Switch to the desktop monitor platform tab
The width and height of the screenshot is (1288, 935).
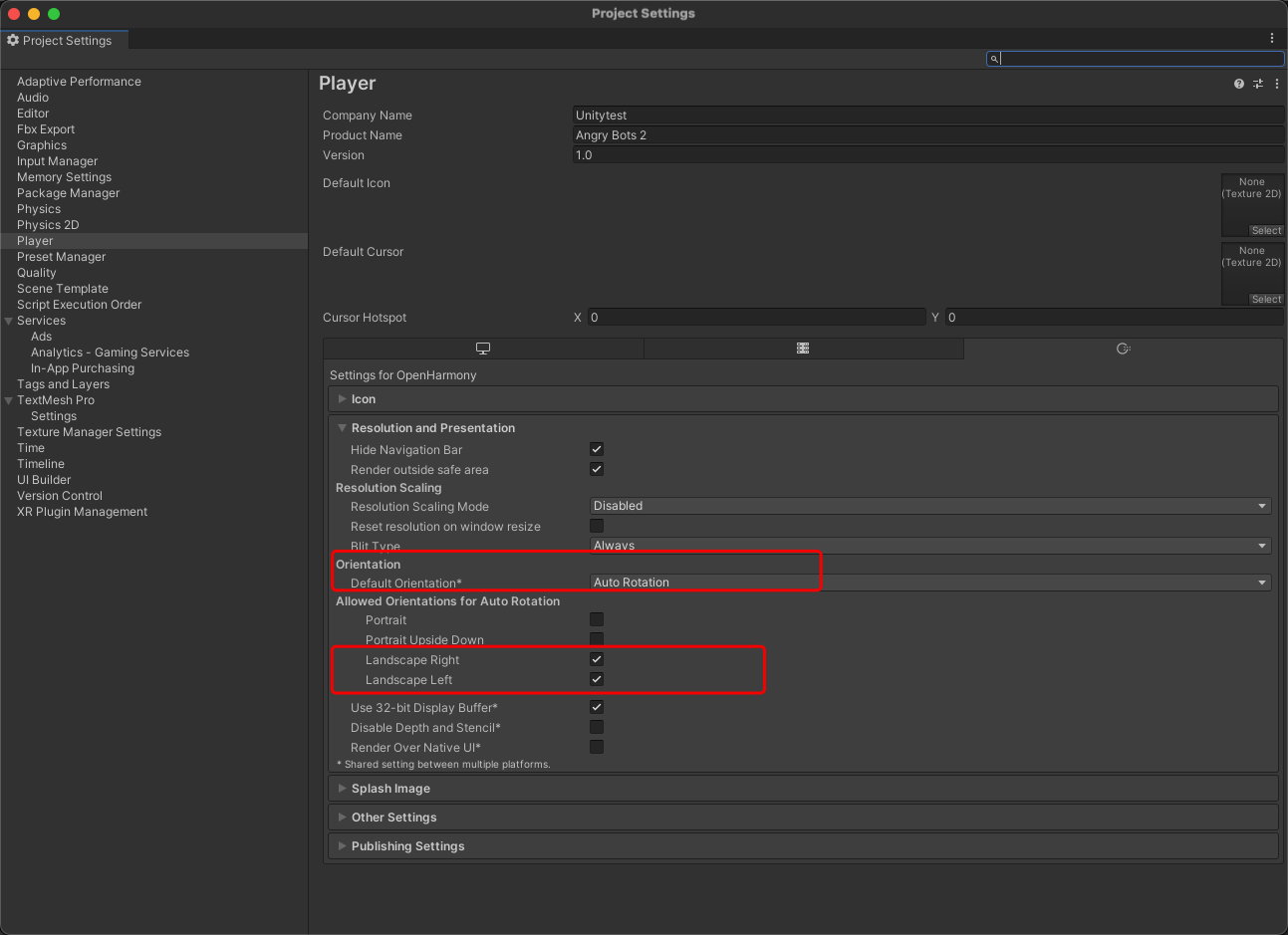pyautogui.click(x=483, y=349)
